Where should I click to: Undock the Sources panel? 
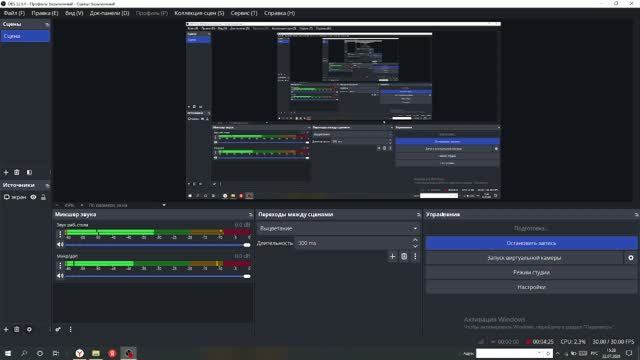click(x=47, y=185)
